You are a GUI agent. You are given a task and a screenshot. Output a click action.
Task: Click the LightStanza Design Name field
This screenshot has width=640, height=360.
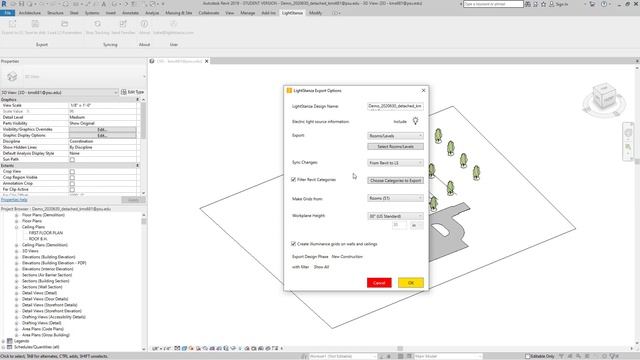(x=395, y=106)
